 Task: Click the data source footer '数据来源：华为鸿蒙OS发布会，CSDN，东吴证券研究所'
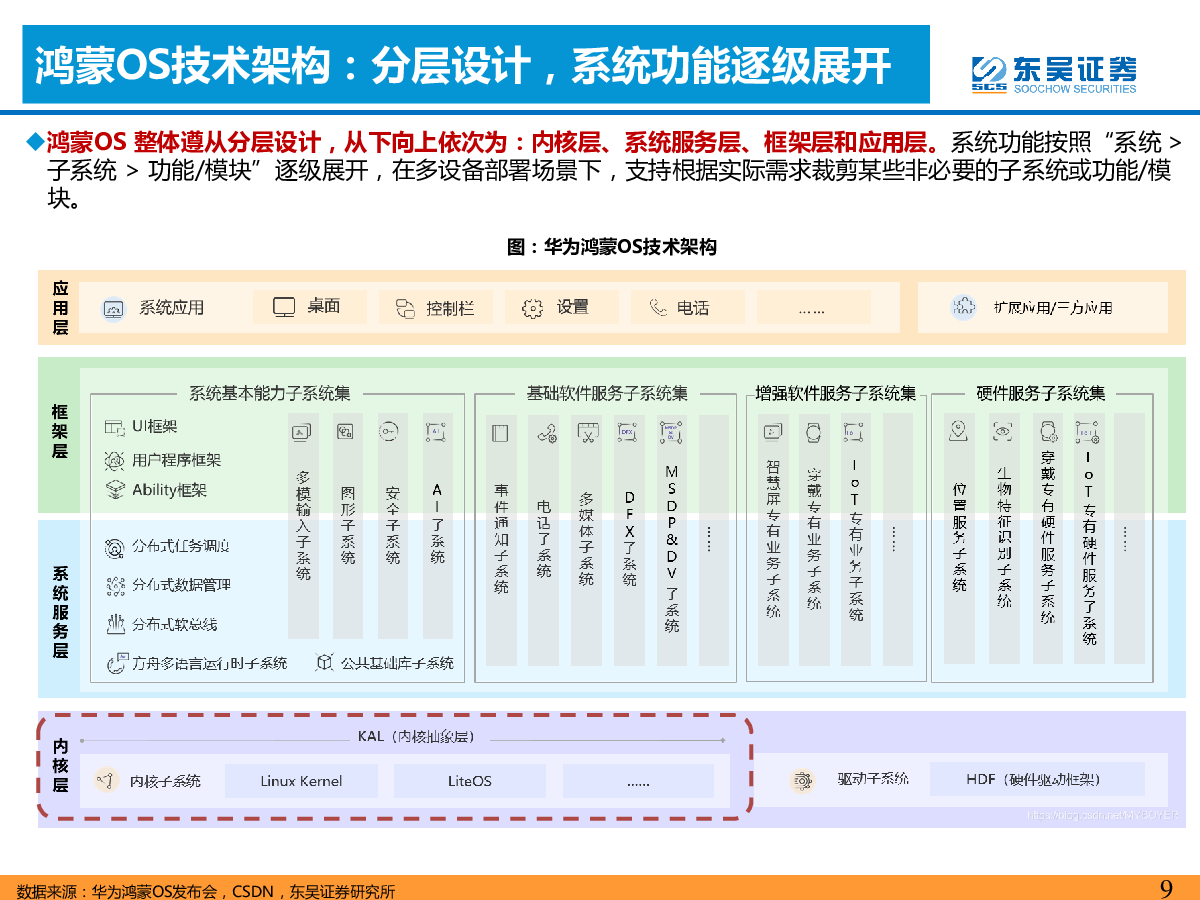[206, 891]
